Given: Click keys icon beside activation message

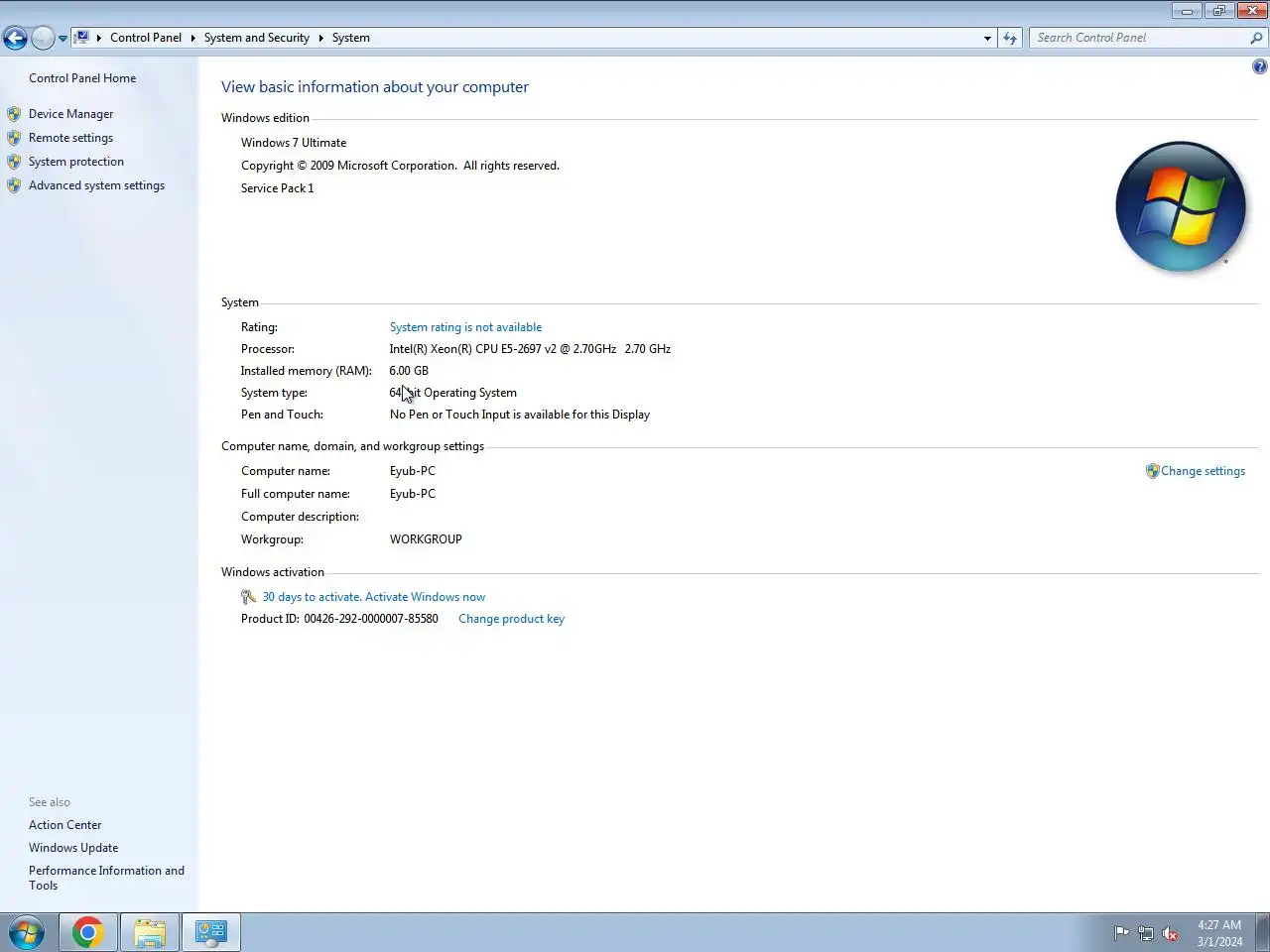Looking at the screenshot, I should (249, 597).
